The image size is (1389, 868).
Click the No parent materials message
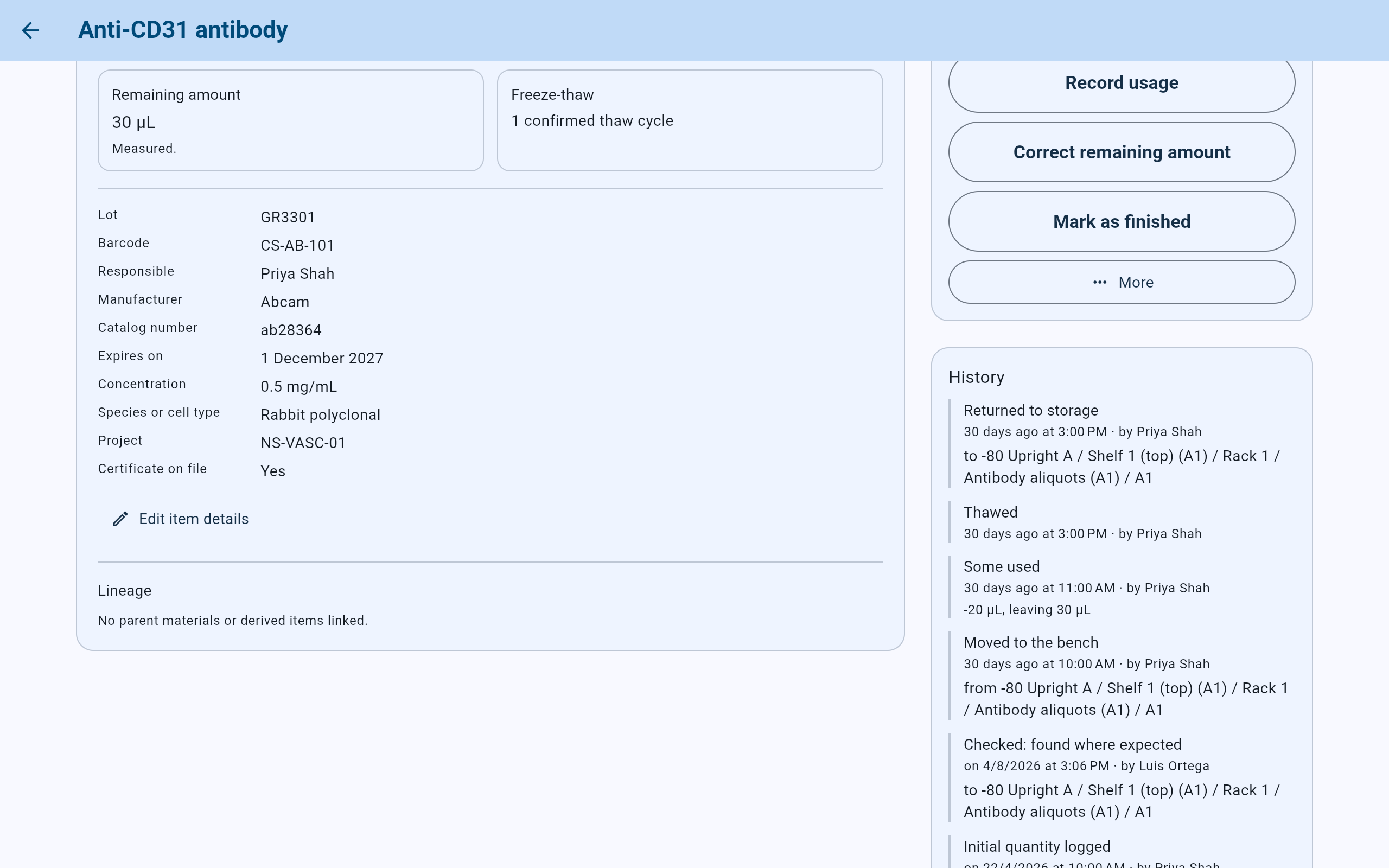[x=232, y=621]
